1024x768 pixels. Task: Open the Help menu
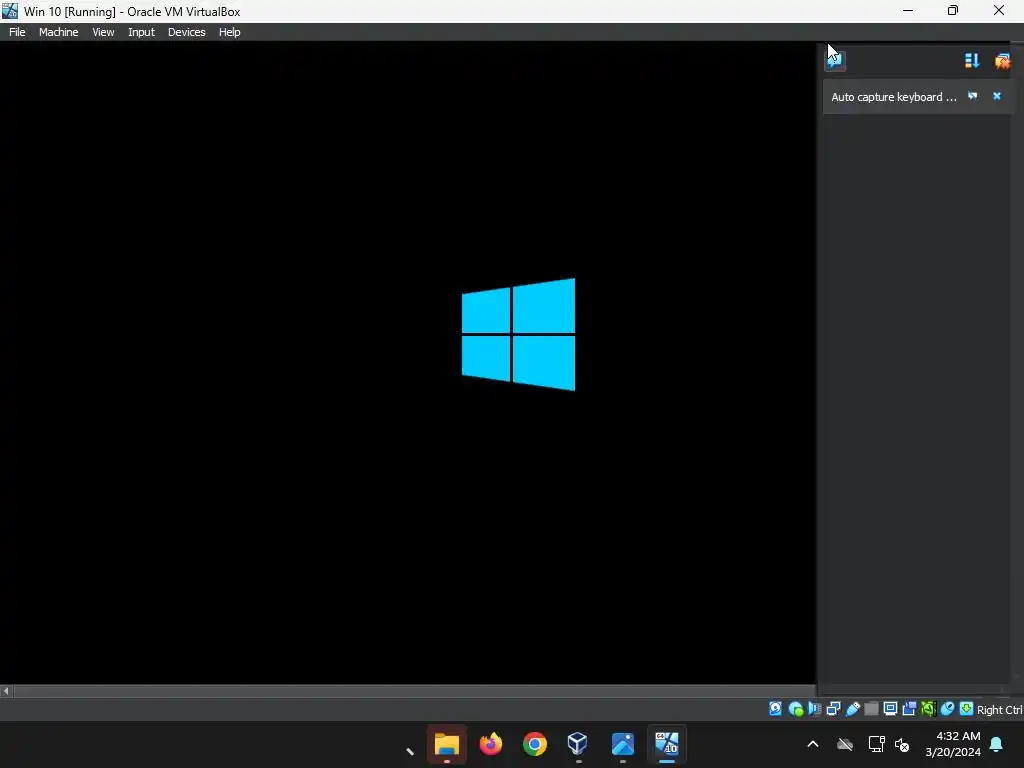229,32
